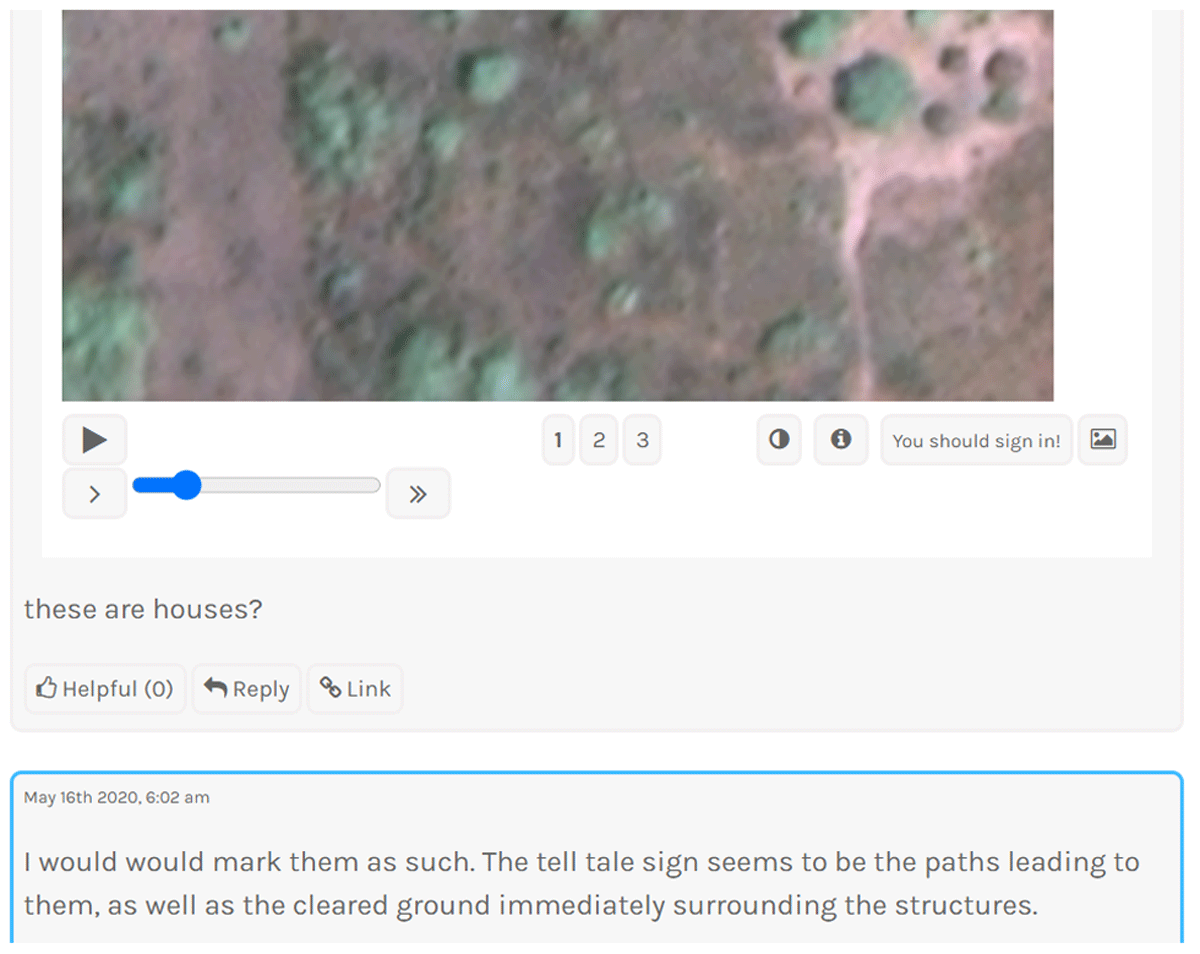Image resolution: width=1200 pixels, height=954 pixels.
Task: Play the image sequence animation
Action: click(95, 440)
